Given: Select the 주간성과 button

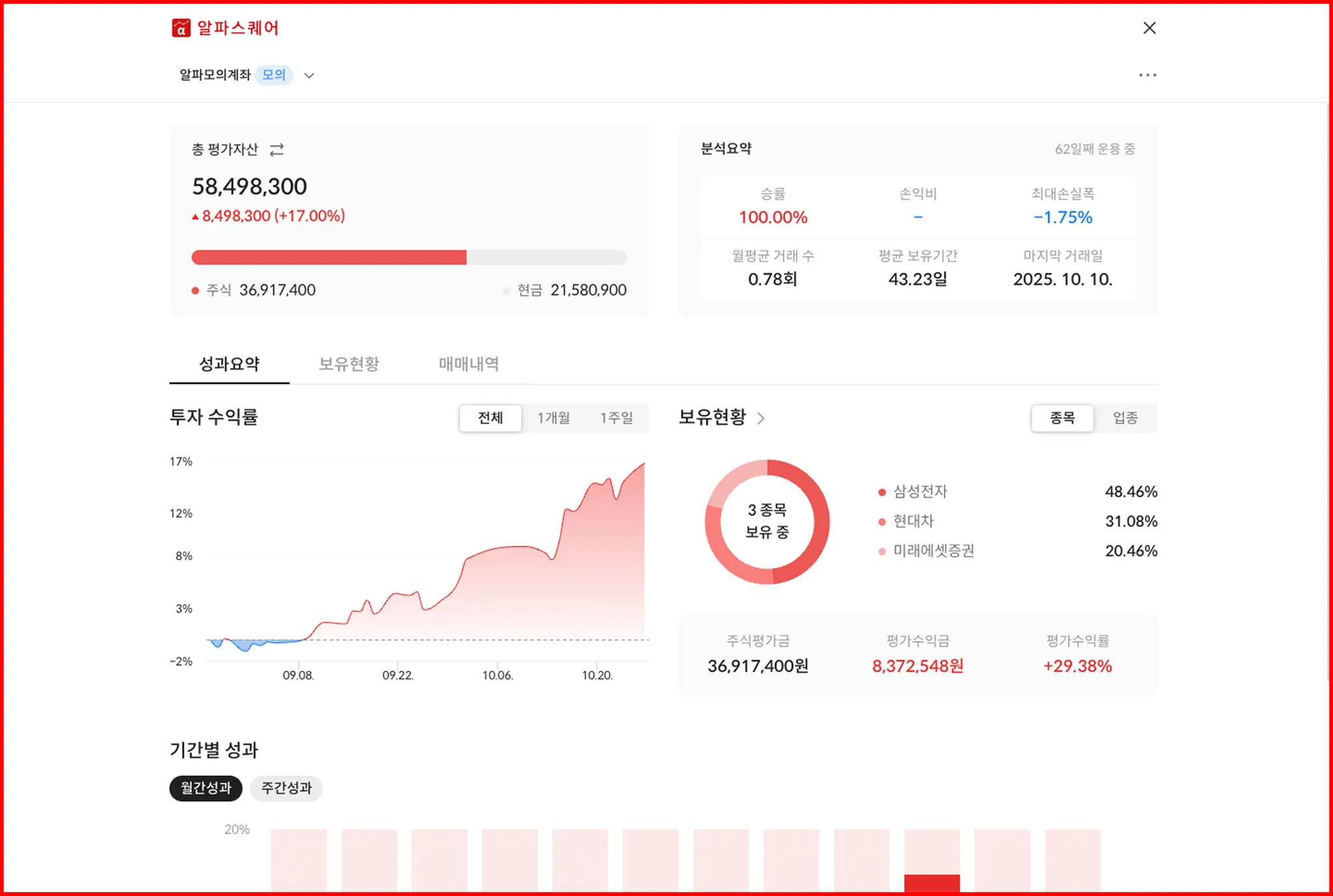Looking at the screenshot, I should coord(286,788).
